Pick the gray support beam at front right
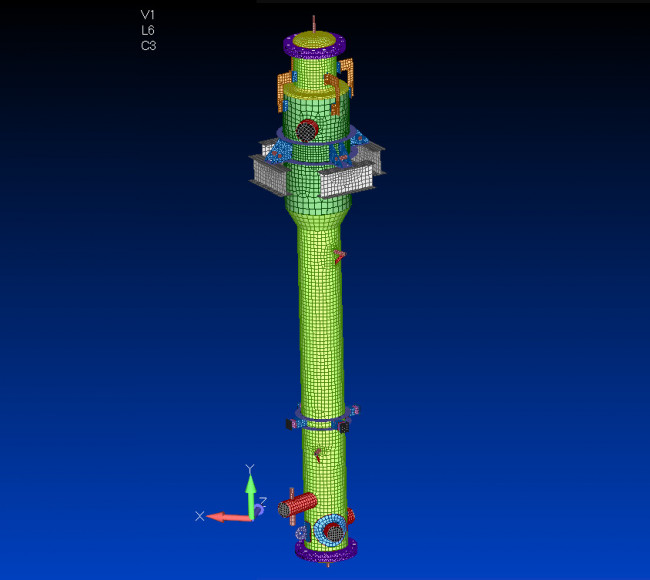The width and height of the screenshot is (650, 580). [345, 181]
